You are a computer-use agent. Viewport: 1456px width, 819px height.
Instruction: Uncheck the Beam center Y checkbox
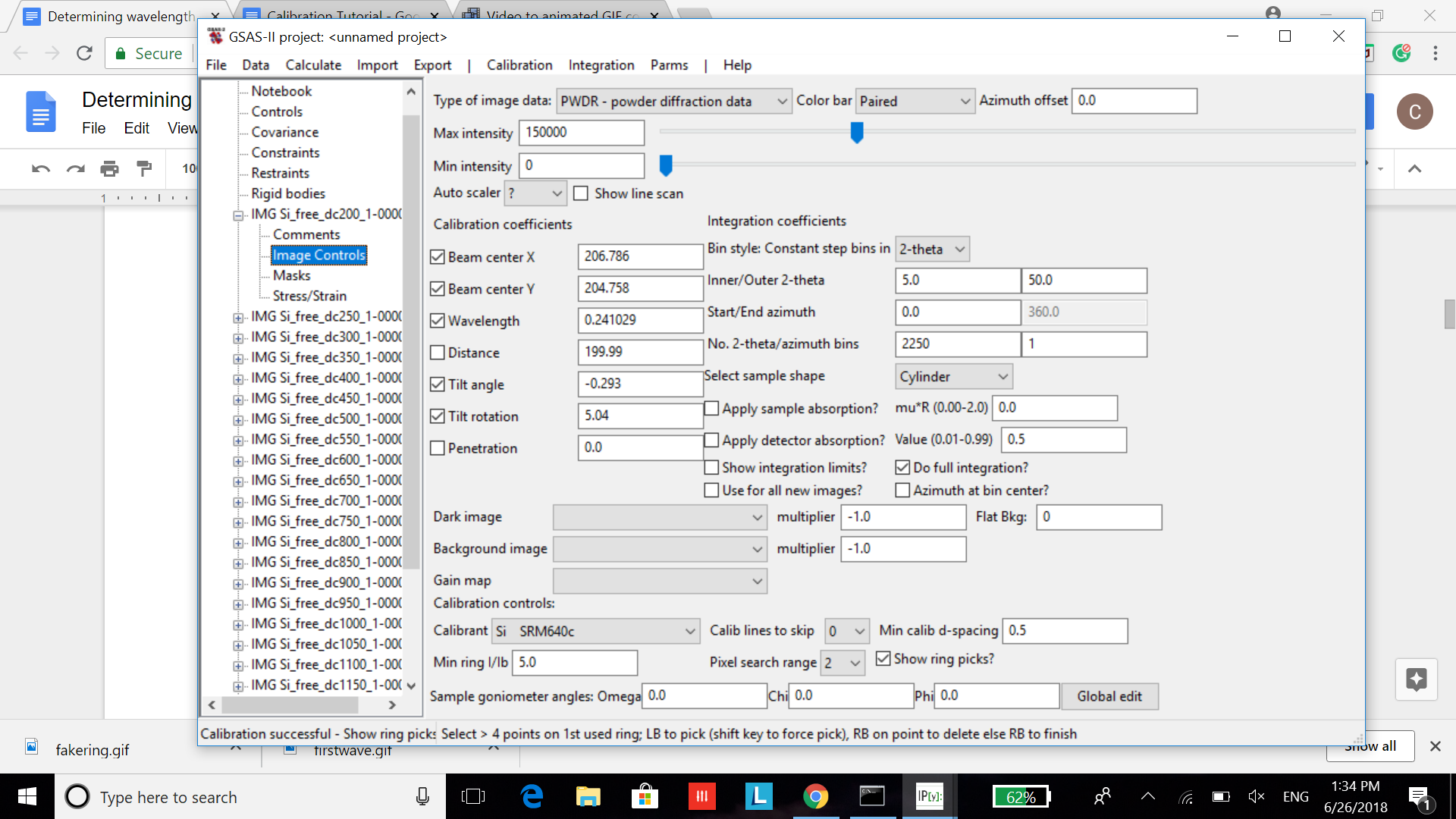coord(438,289)
